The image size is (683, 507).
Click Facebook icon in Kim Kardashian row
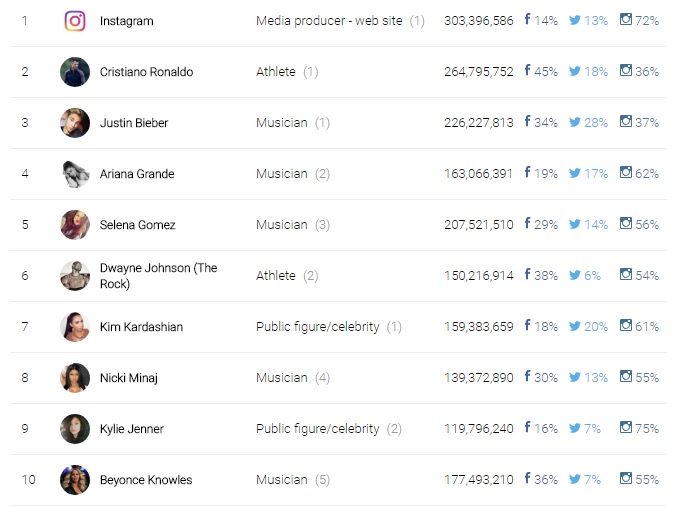click(527, 325)
